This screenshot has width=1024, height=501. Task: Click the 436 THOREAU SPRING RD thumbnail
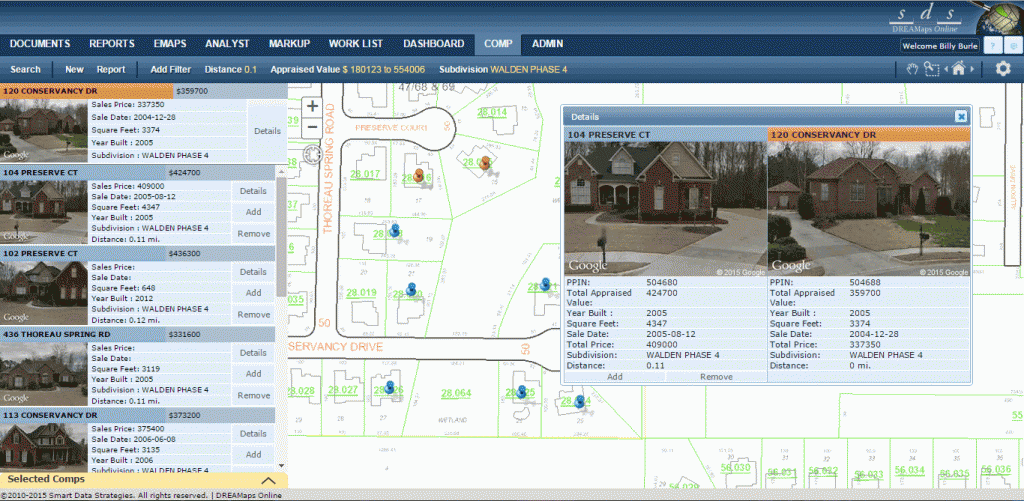click(44, 374)
